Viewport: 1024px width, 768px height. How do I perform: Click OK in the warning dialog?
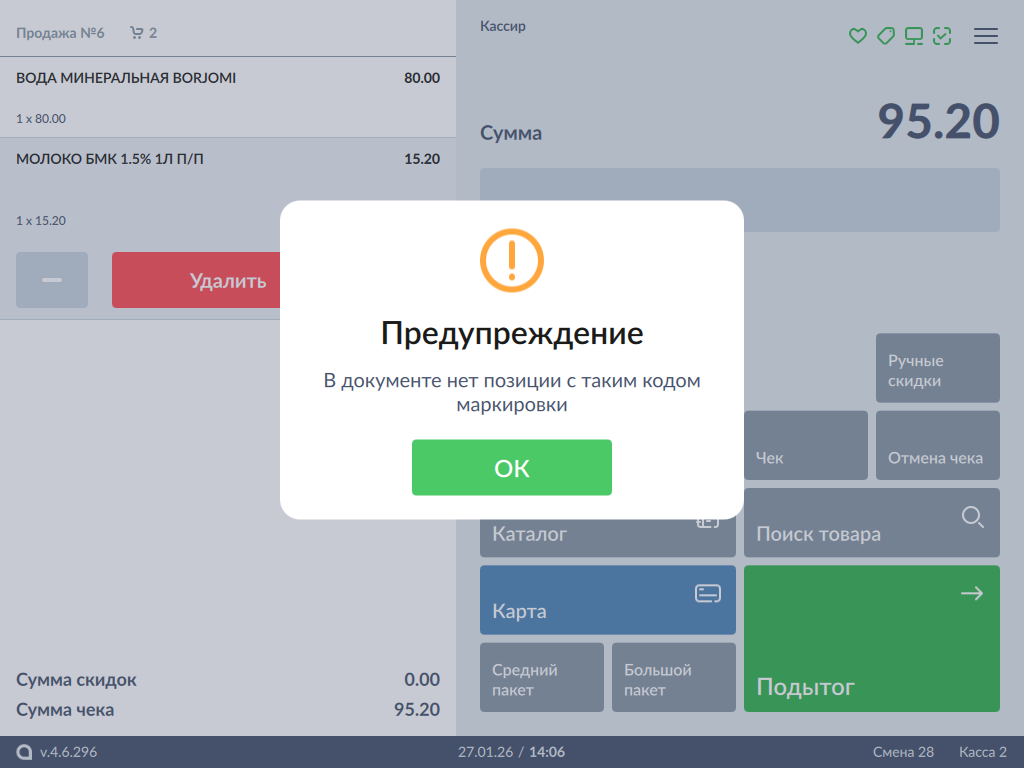511,468
